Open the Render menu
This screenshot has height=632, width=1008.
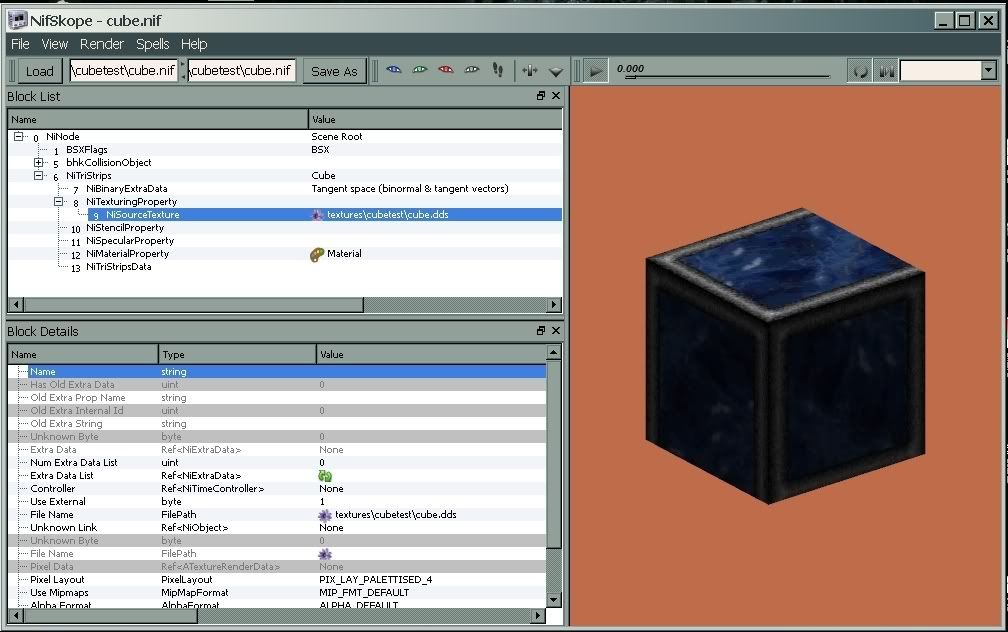click(x=102, y=44)
